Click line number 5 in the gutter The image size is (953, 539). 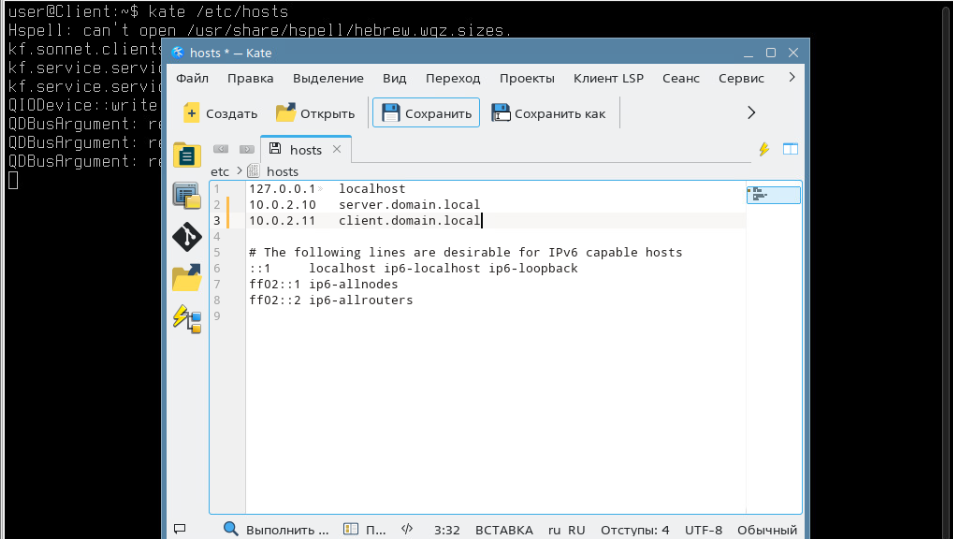click(217, 252)
